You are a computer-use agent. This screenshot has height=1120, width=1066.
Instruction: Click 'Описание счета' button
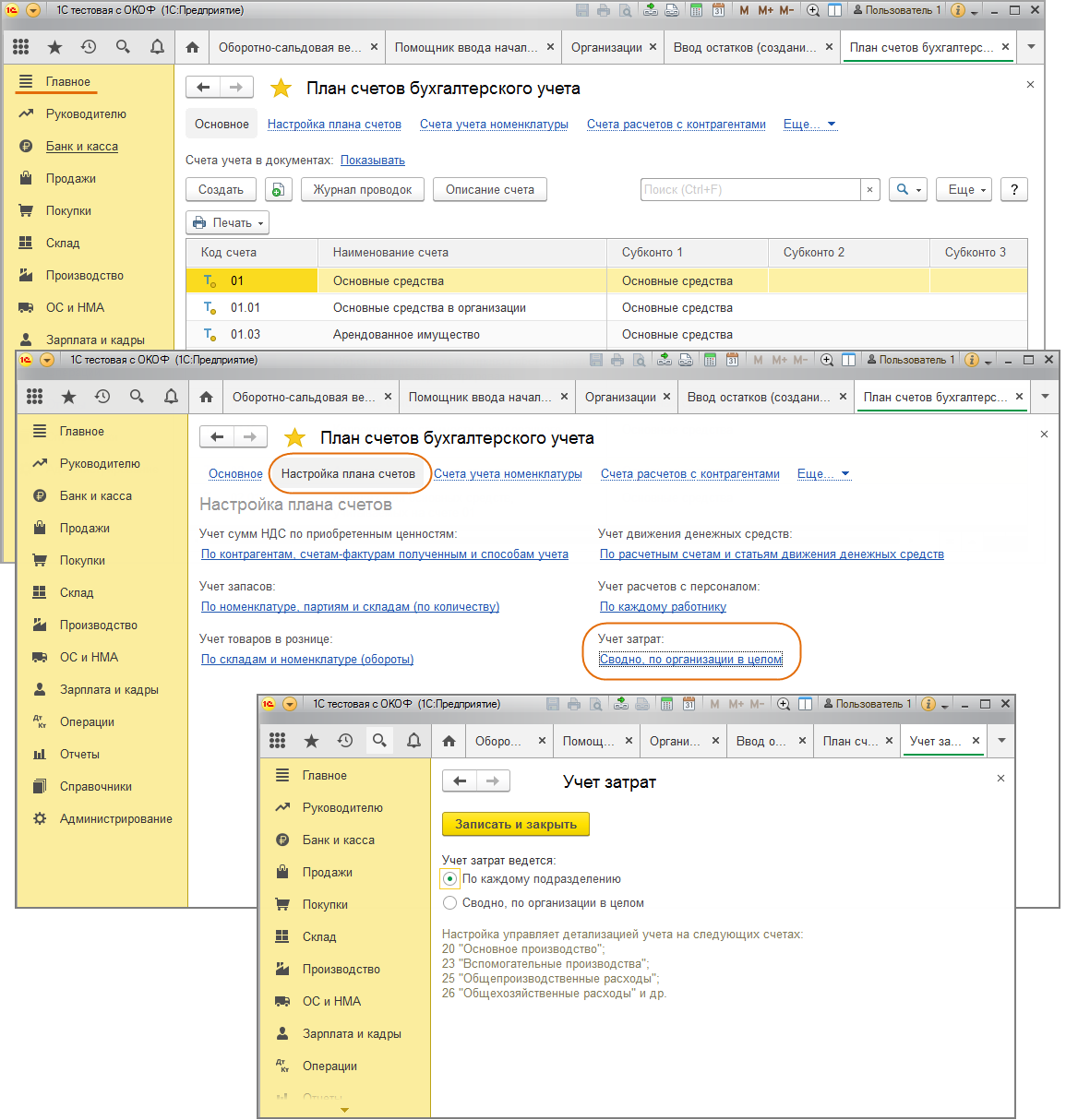[x=489, y=189]
